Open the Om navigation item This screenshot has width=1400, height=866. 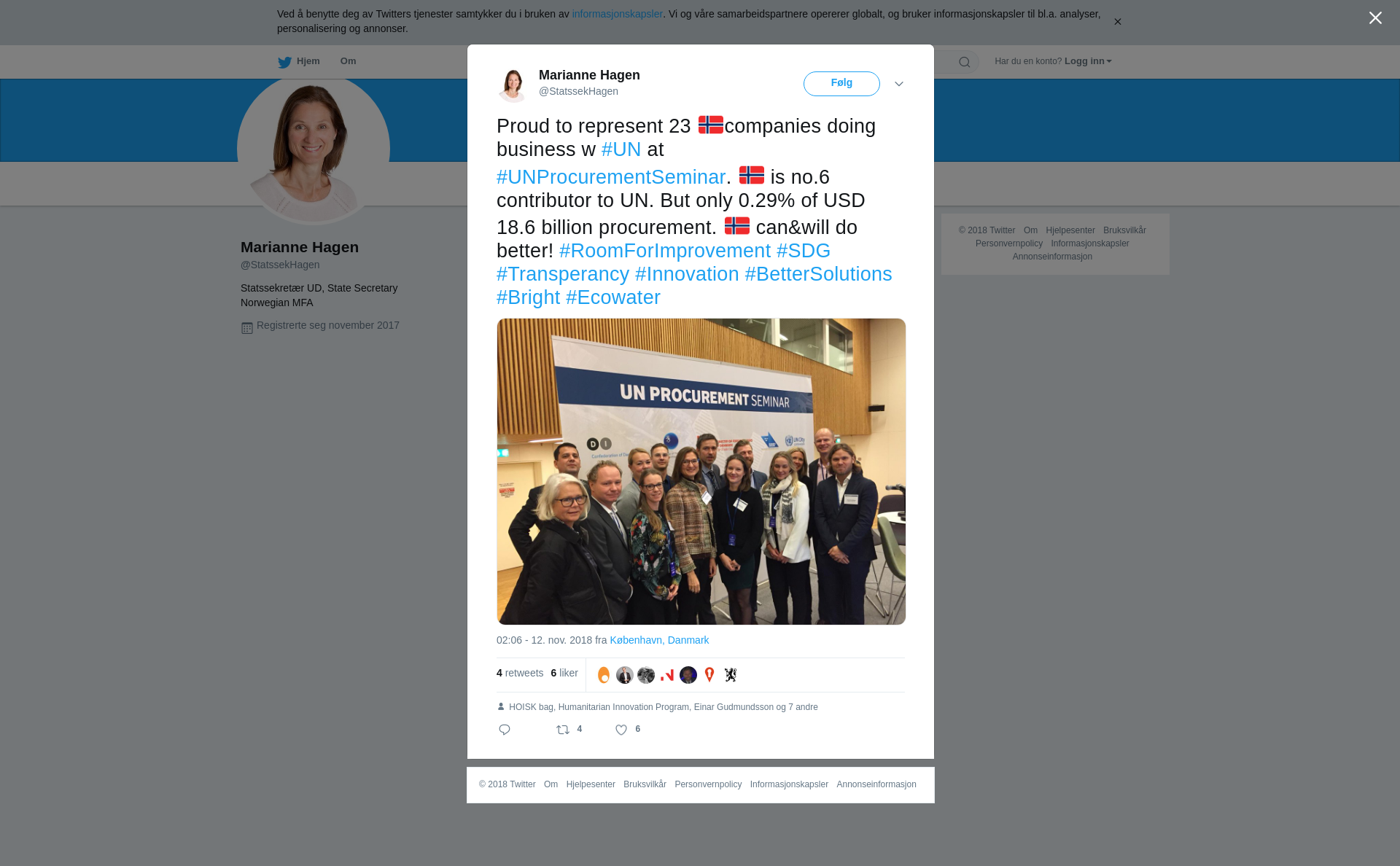(348, 61)
